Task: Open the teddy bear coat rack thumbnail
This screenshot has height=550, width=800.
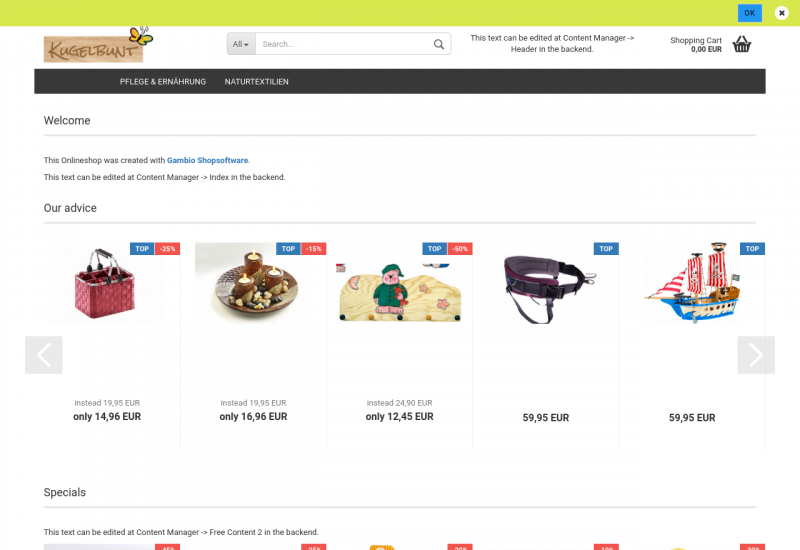Action: 399,291
